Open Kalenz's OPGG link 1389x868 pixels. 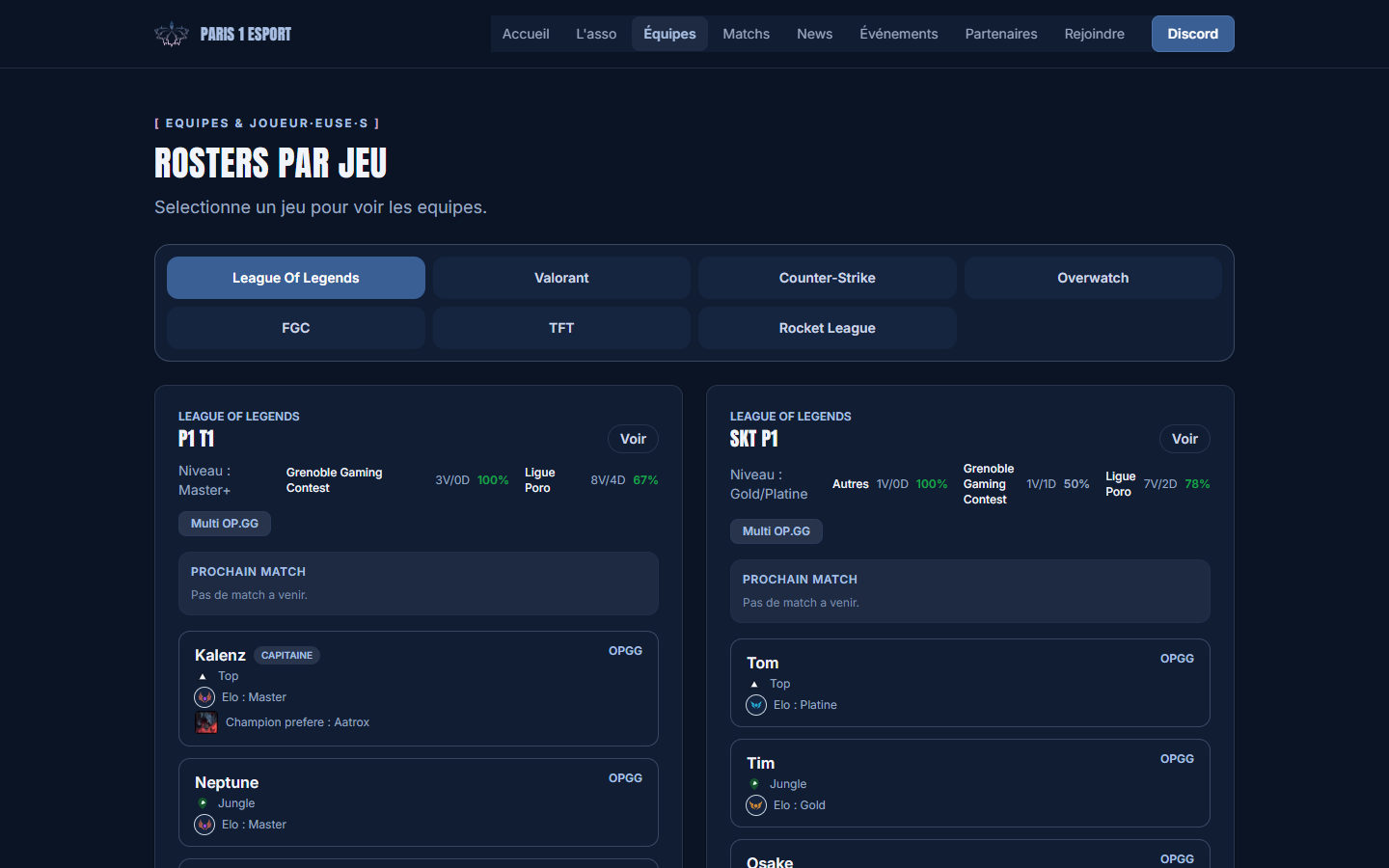point(625,651)
